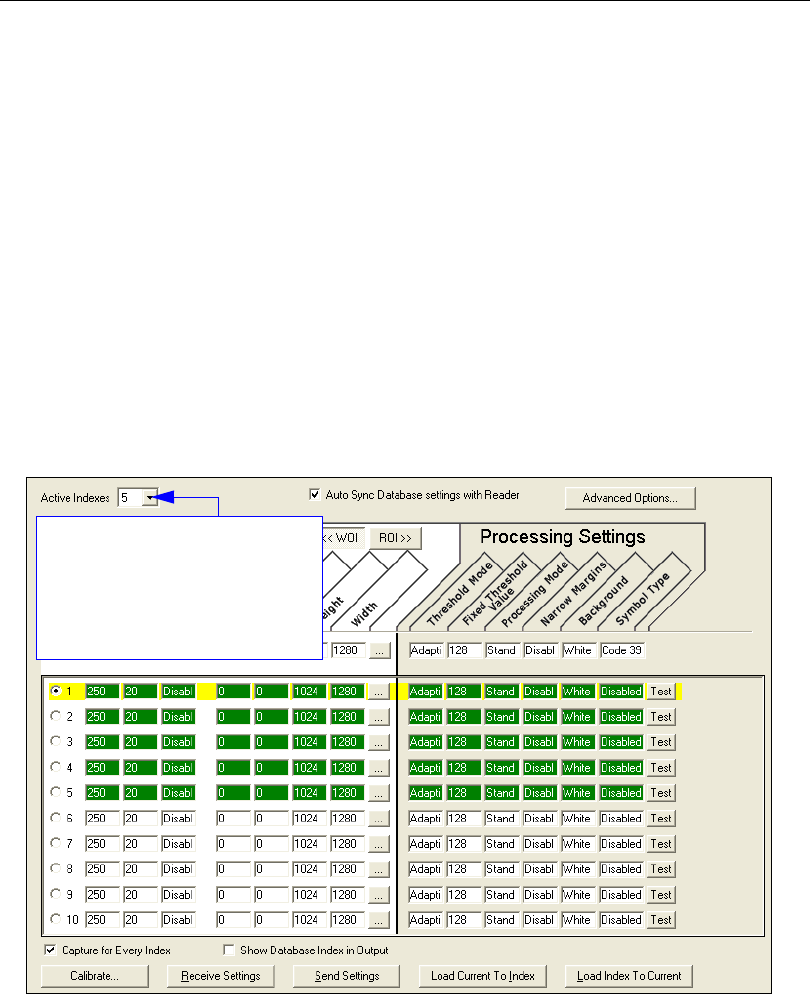
Task: Click Threshold Mode field in index 1 row
Action: (425, 691)
